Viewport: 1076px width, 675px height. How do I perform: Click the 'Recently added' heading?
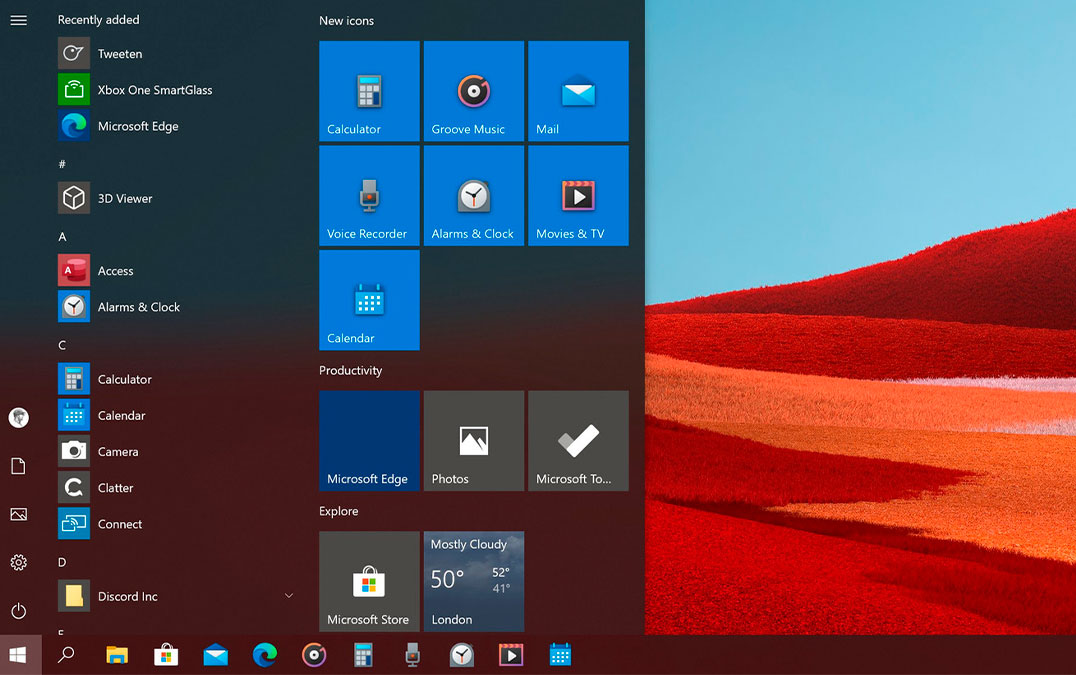(99, 20)
